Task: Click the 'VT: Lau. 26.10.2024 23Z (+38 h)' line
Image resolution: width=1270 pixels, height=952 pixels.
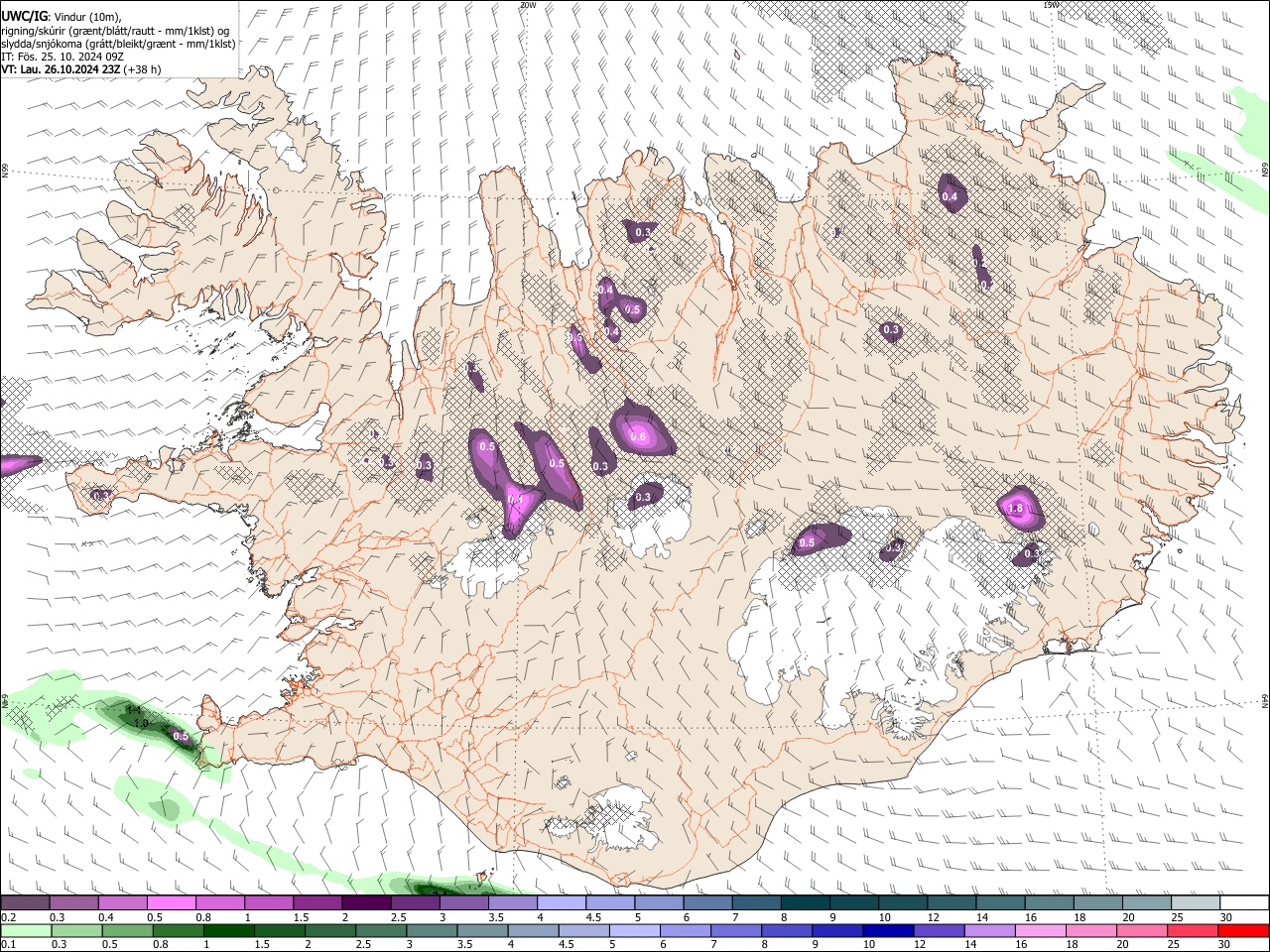Action: point(80,69)
